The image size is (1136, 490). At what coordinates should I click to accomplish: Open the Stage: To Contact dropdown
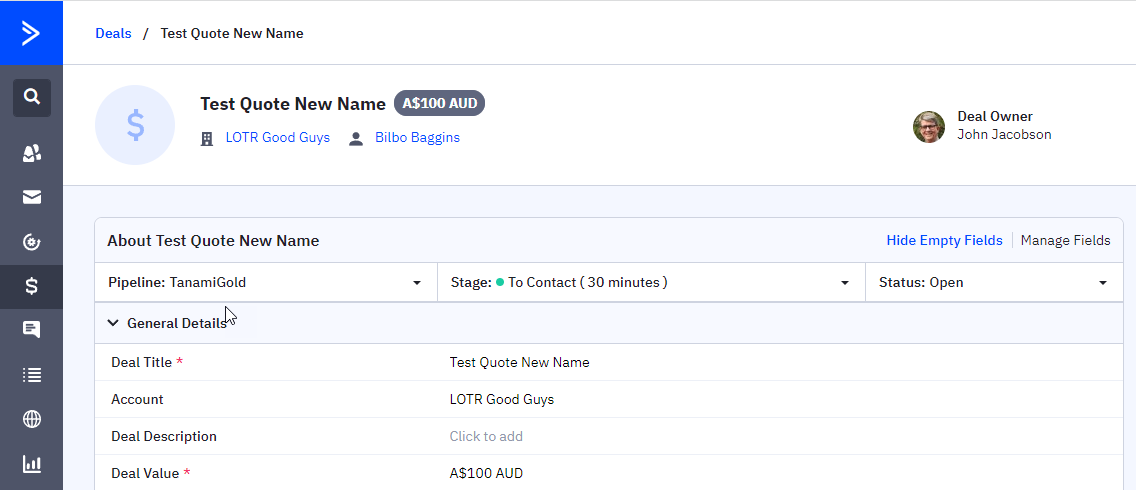(x=650, y=283)
